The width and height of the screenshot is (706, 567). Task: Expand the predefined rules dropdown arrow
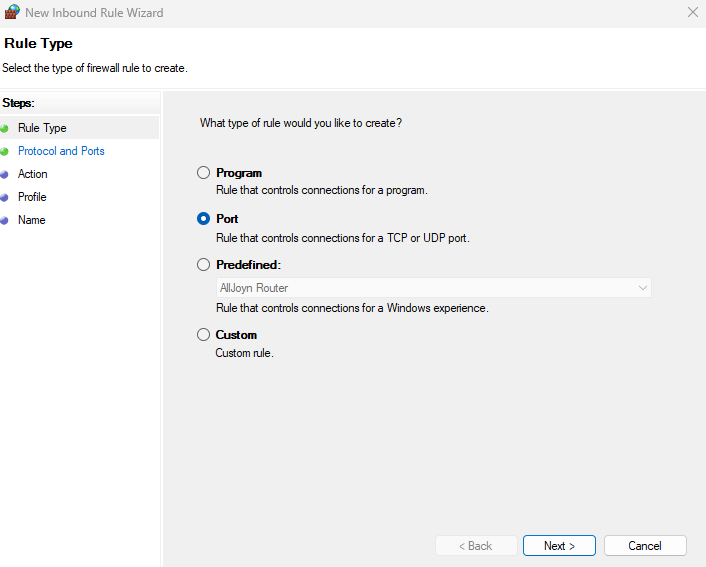pos(642,288)
